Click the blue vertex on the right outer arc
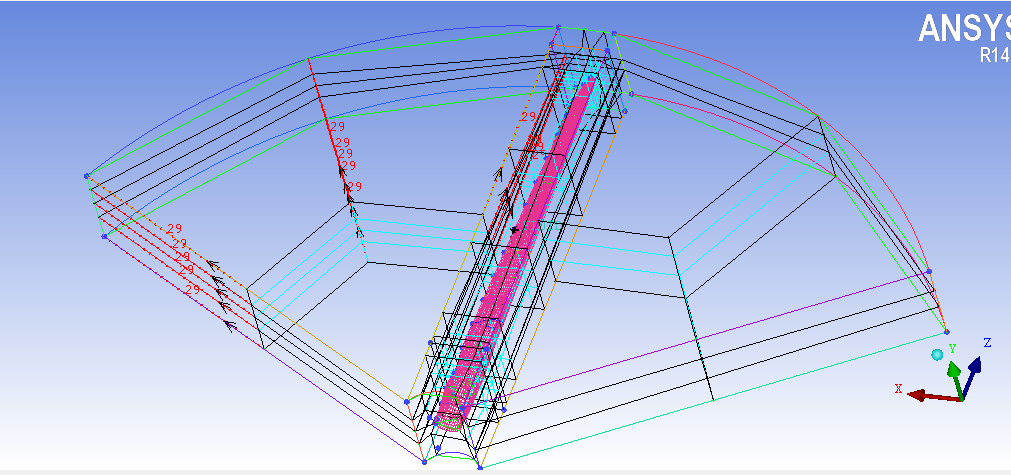The image size is (1011, 475). click(929, 271)
